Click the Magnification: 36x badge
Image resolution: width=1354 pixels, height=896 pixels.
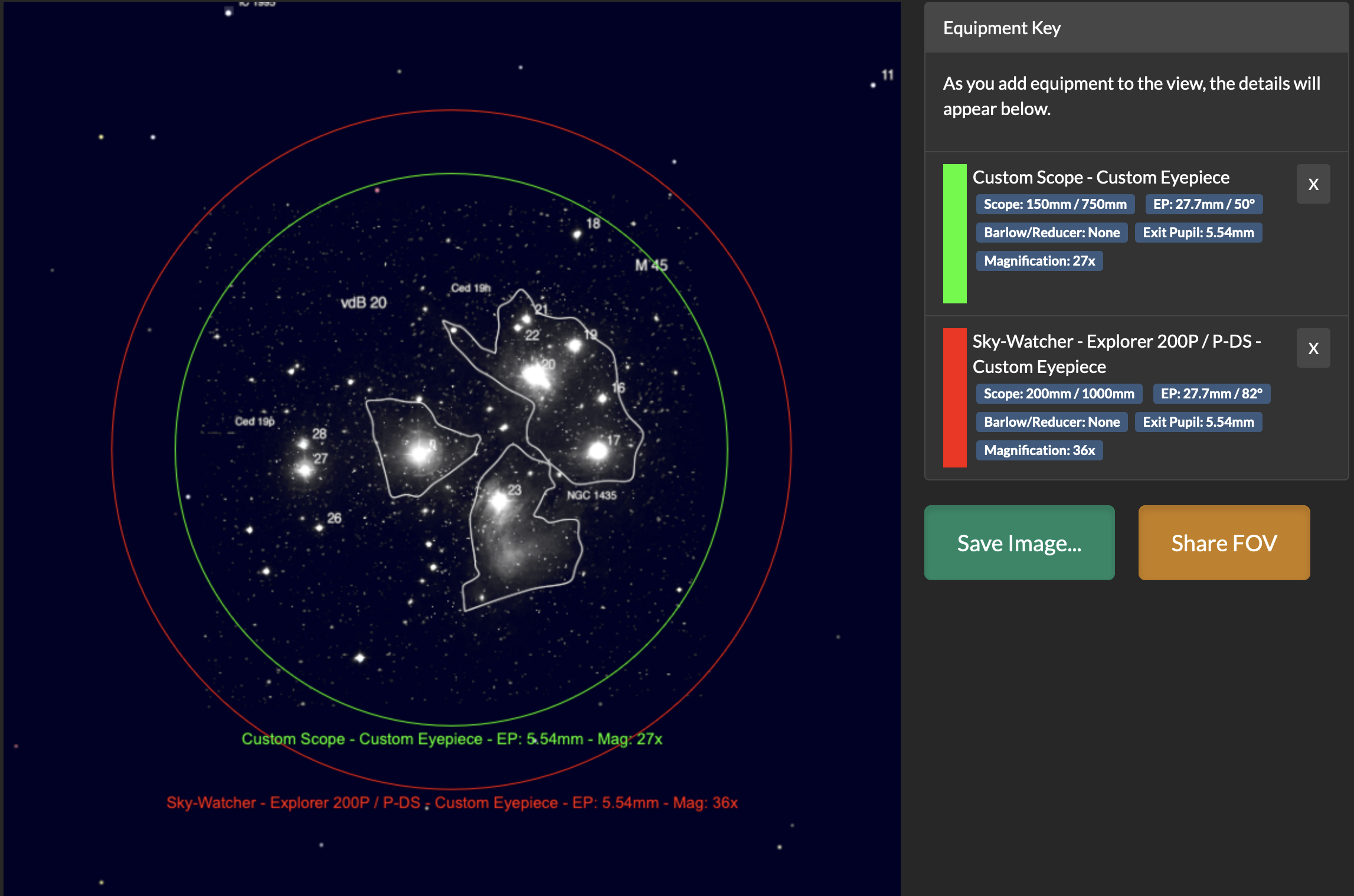click(x=1039, y=450)
